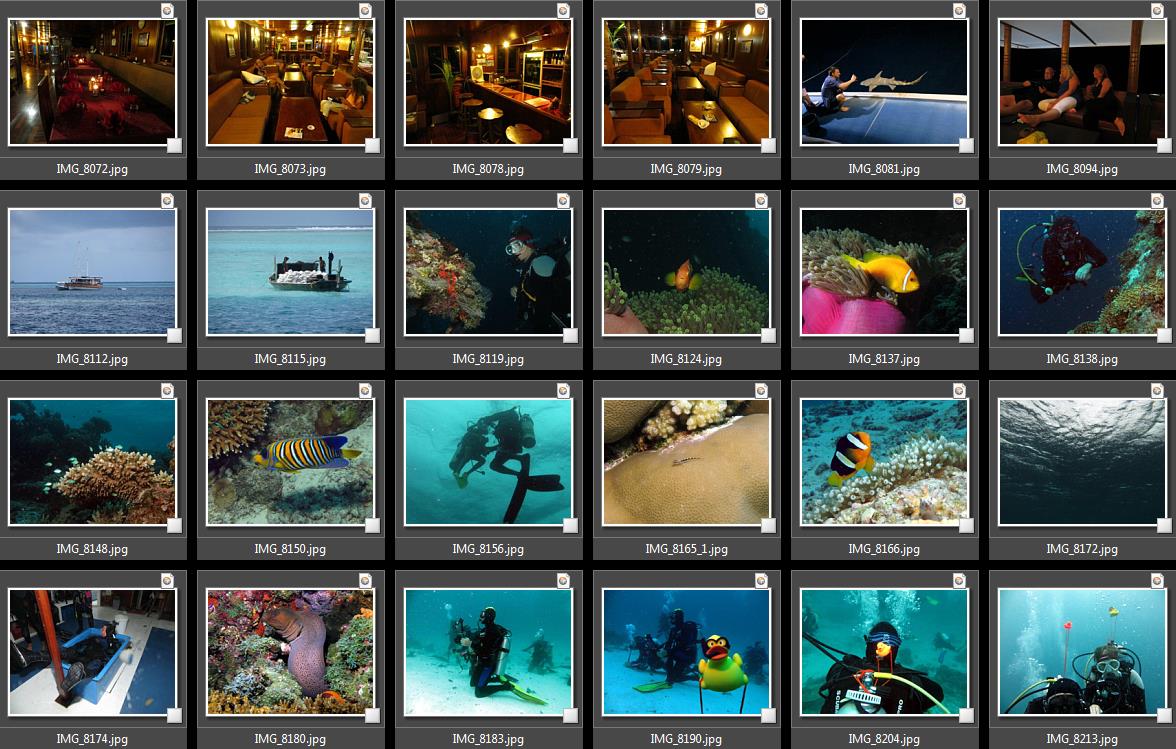This screenshot has height=749, width=1176.
Task: Select the moray eel thumbnail IMG_8180.jpg
Action: (290, 652)
